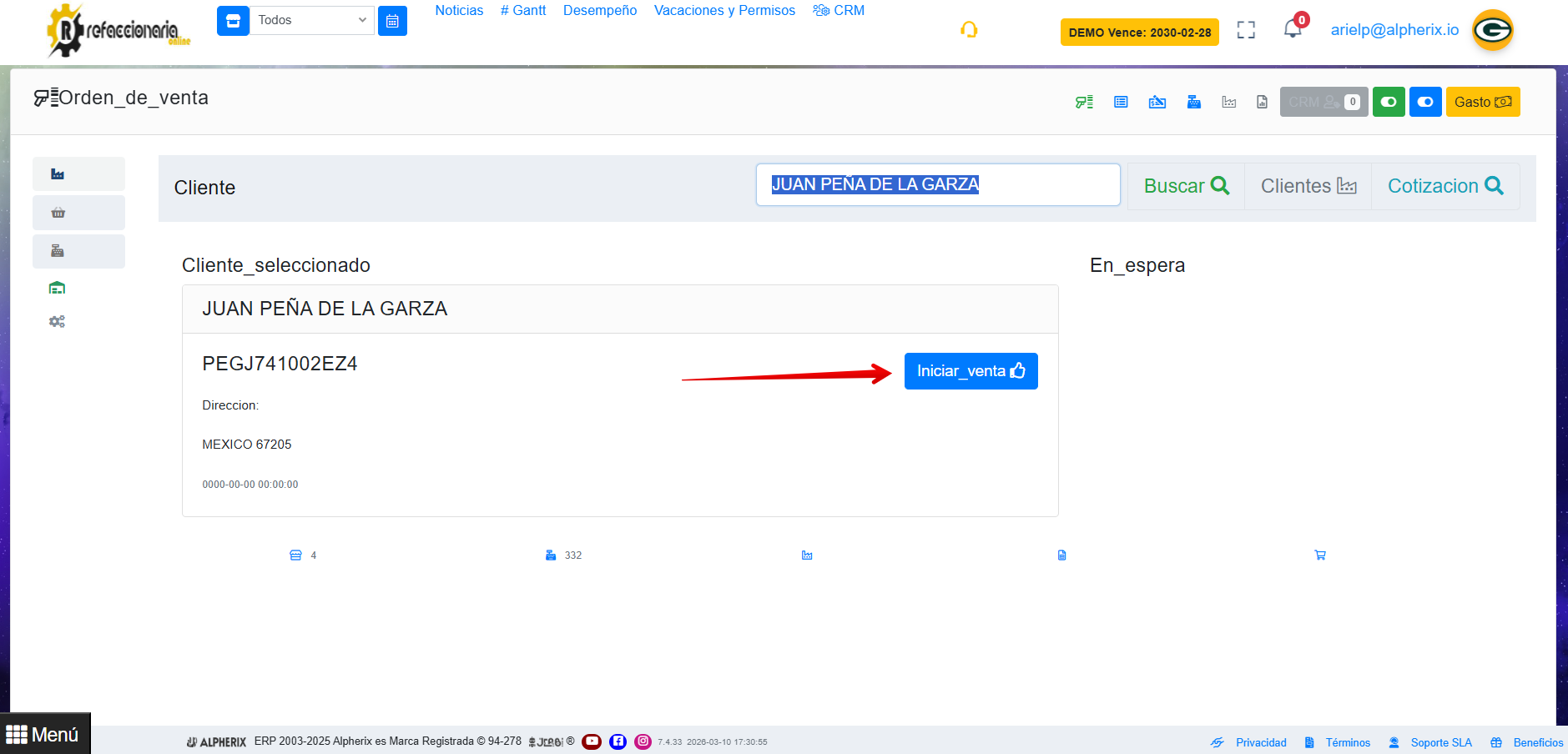Click the barcode scanner icon in header toolbar

click(x=1084, y=102)
